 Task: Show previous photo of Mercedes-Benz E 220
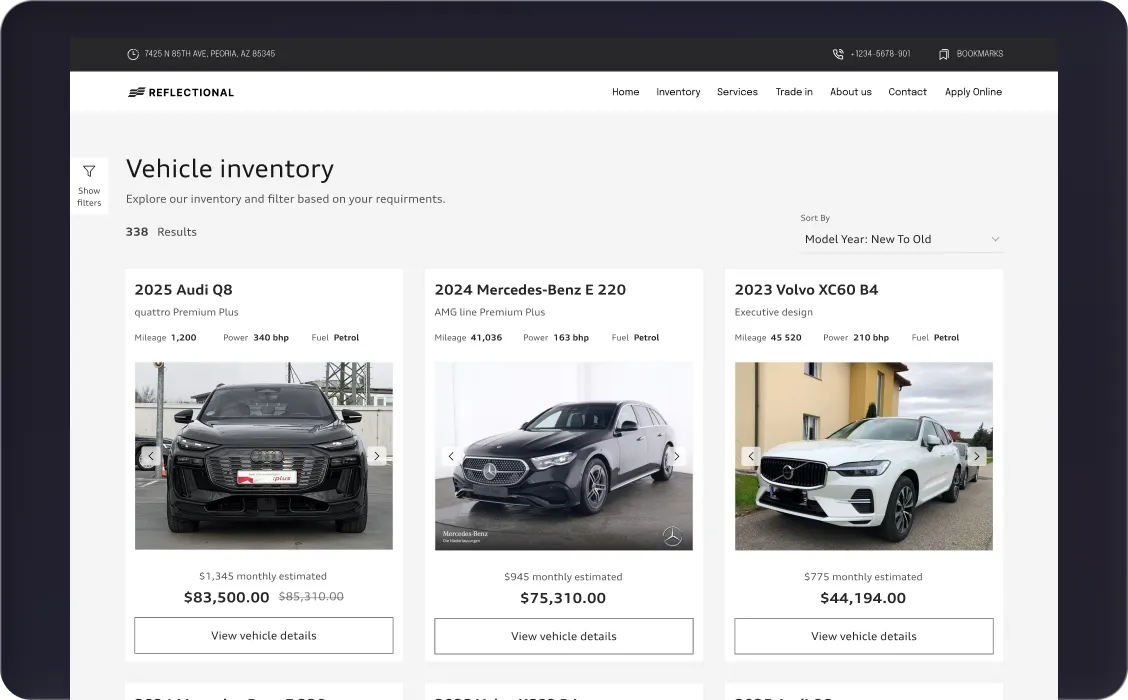pyautogui.click(x=451, y=456)
